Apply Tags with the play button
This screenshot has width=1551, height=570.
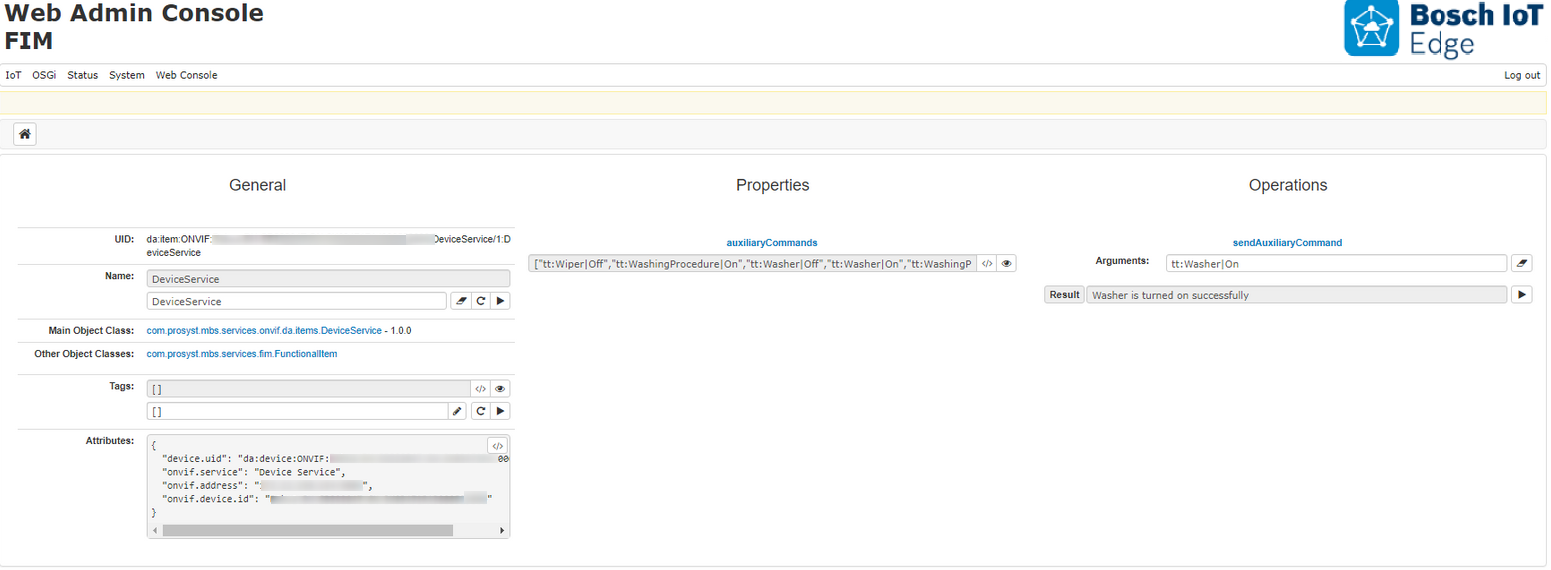click(x=500, y=411)
